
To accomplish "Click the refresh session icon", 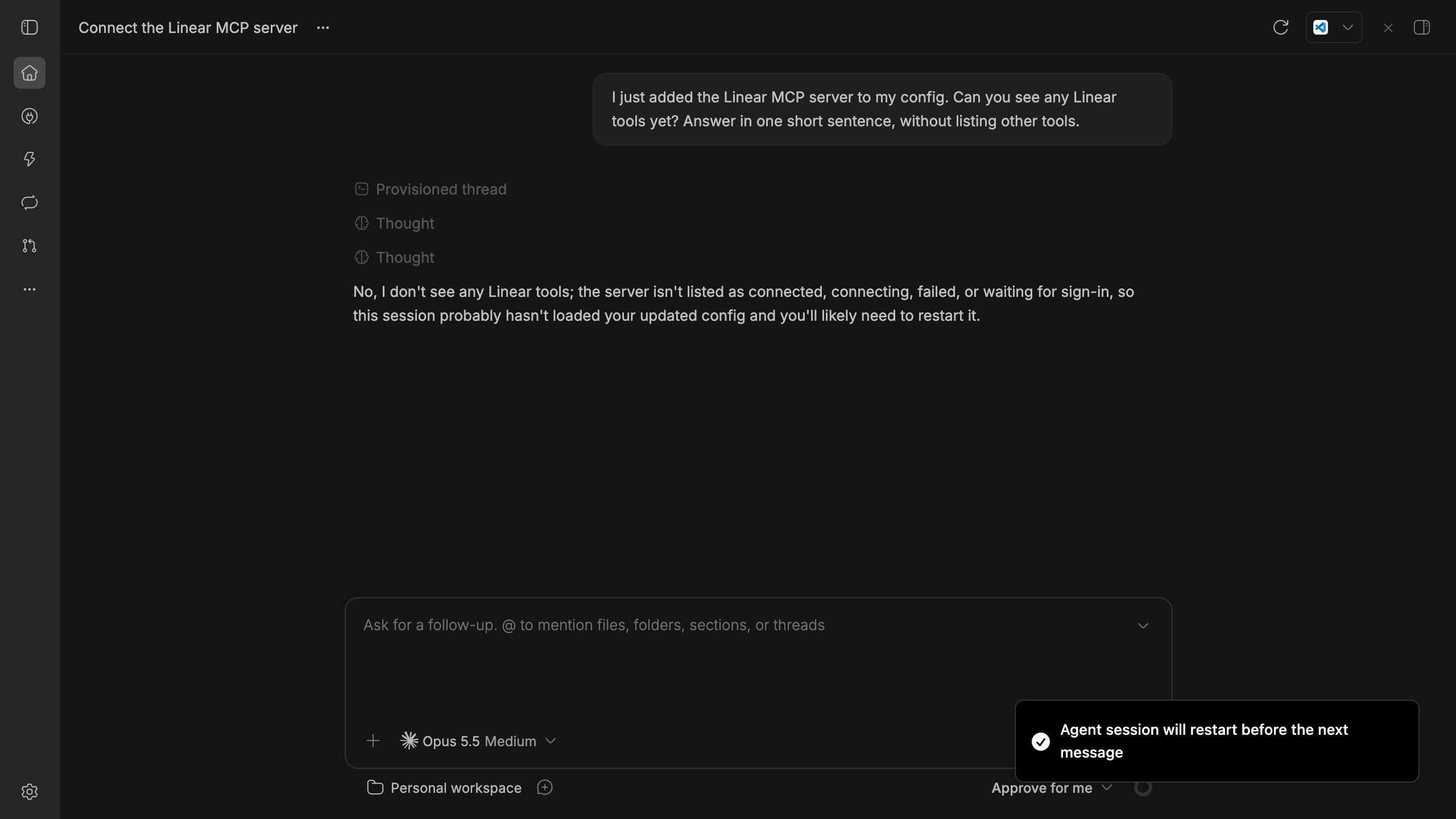I will 1281,27.
